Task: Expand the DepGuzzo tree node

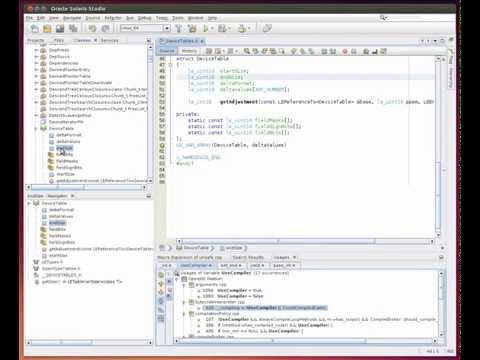Action: tap(36, 57)
